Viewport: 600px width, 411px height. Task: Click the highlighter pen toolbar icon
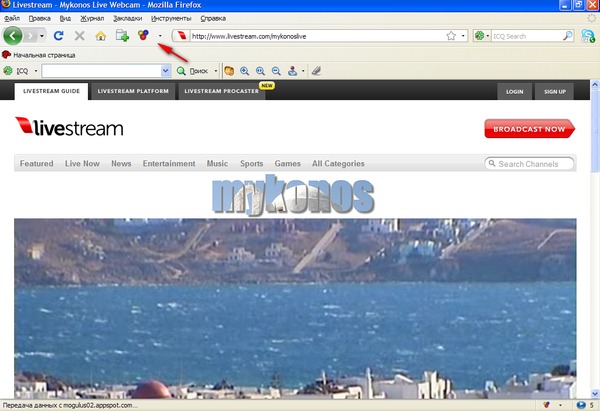tap(316, 71)
